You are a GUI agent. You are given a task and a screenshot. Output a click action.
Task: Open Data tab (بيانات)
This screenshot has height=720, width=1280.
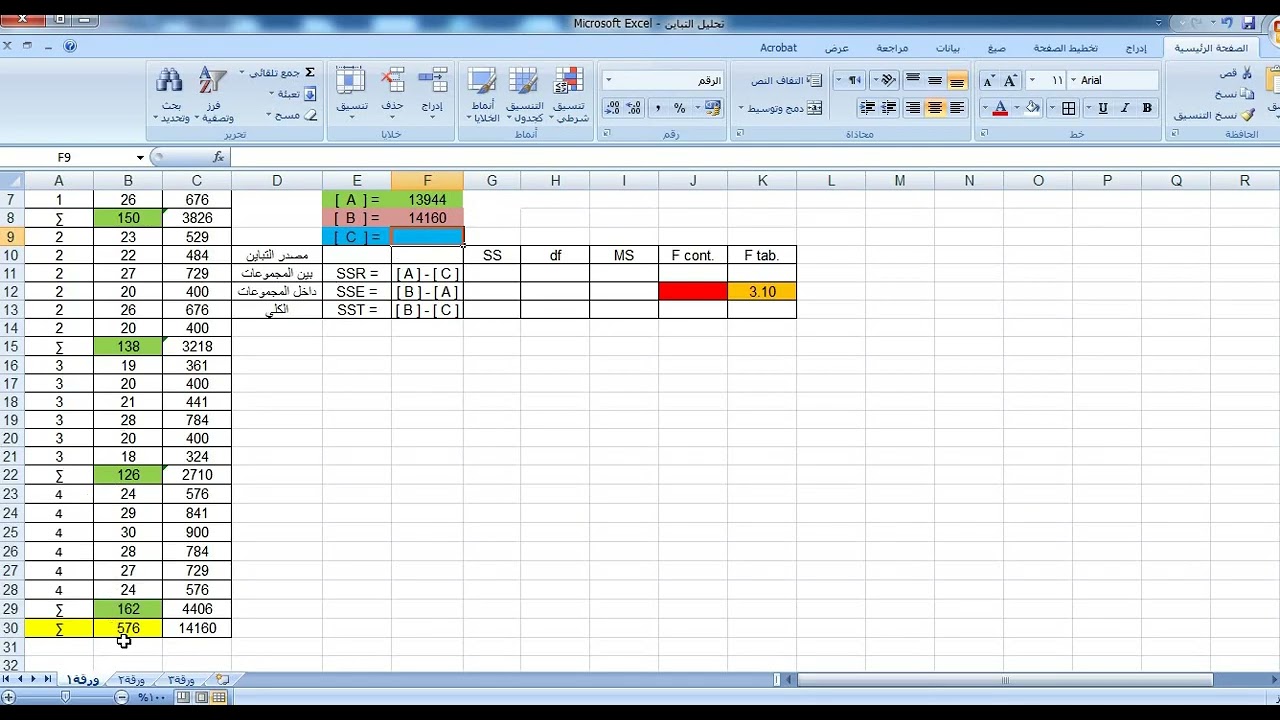tap(948, 48)
